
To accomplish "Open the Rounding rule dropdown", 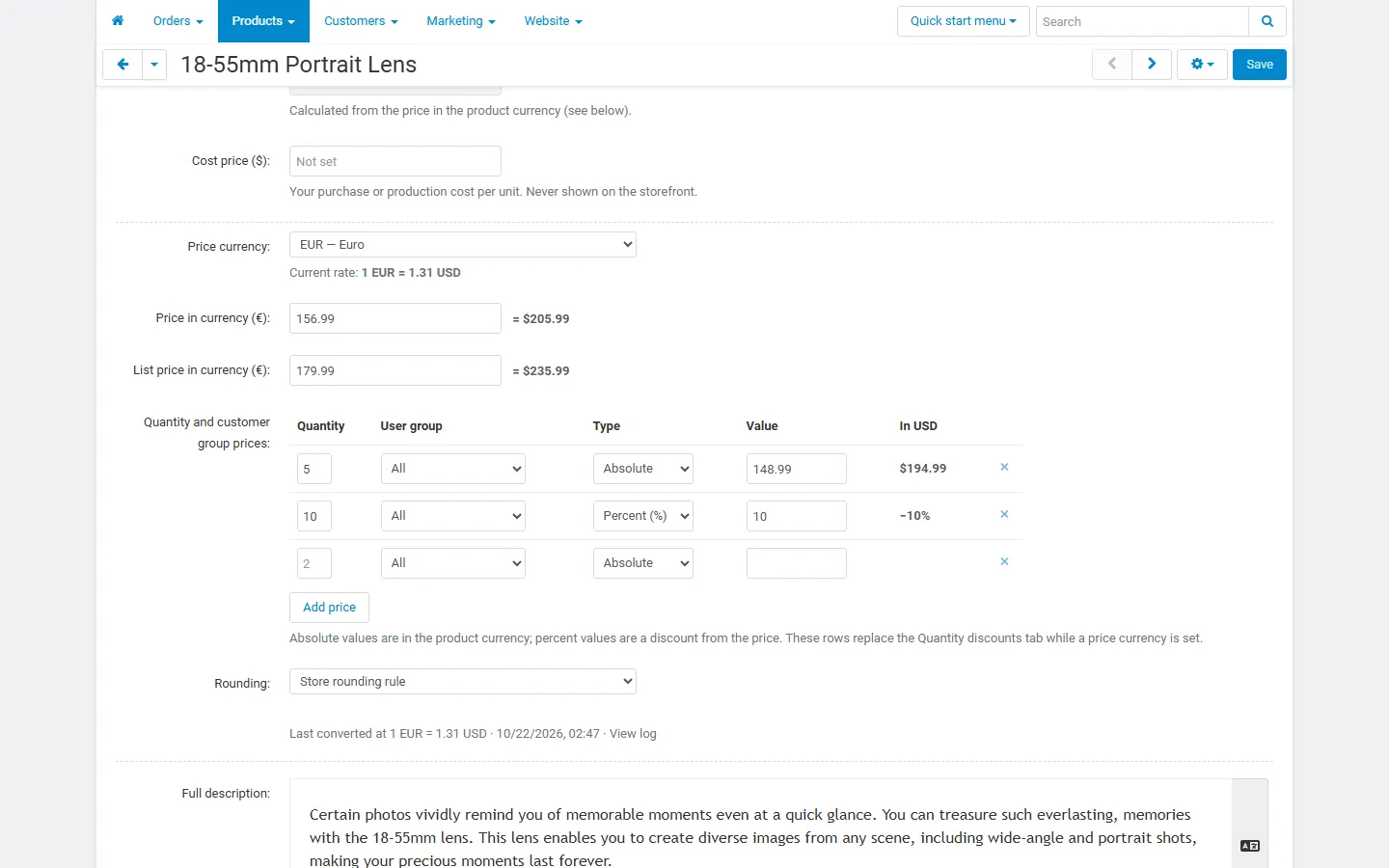I will pyautogui.click(x=463, y=682).
